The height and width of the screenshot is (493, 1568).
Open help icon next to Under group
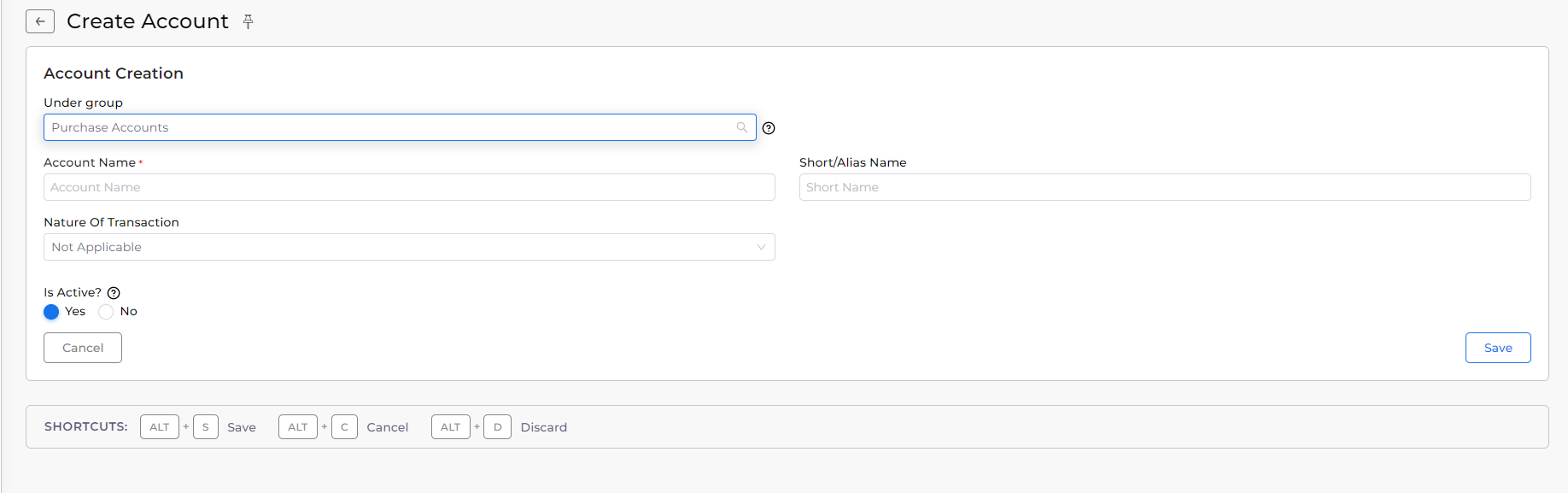pyautogui.click(x=769, y=128)
